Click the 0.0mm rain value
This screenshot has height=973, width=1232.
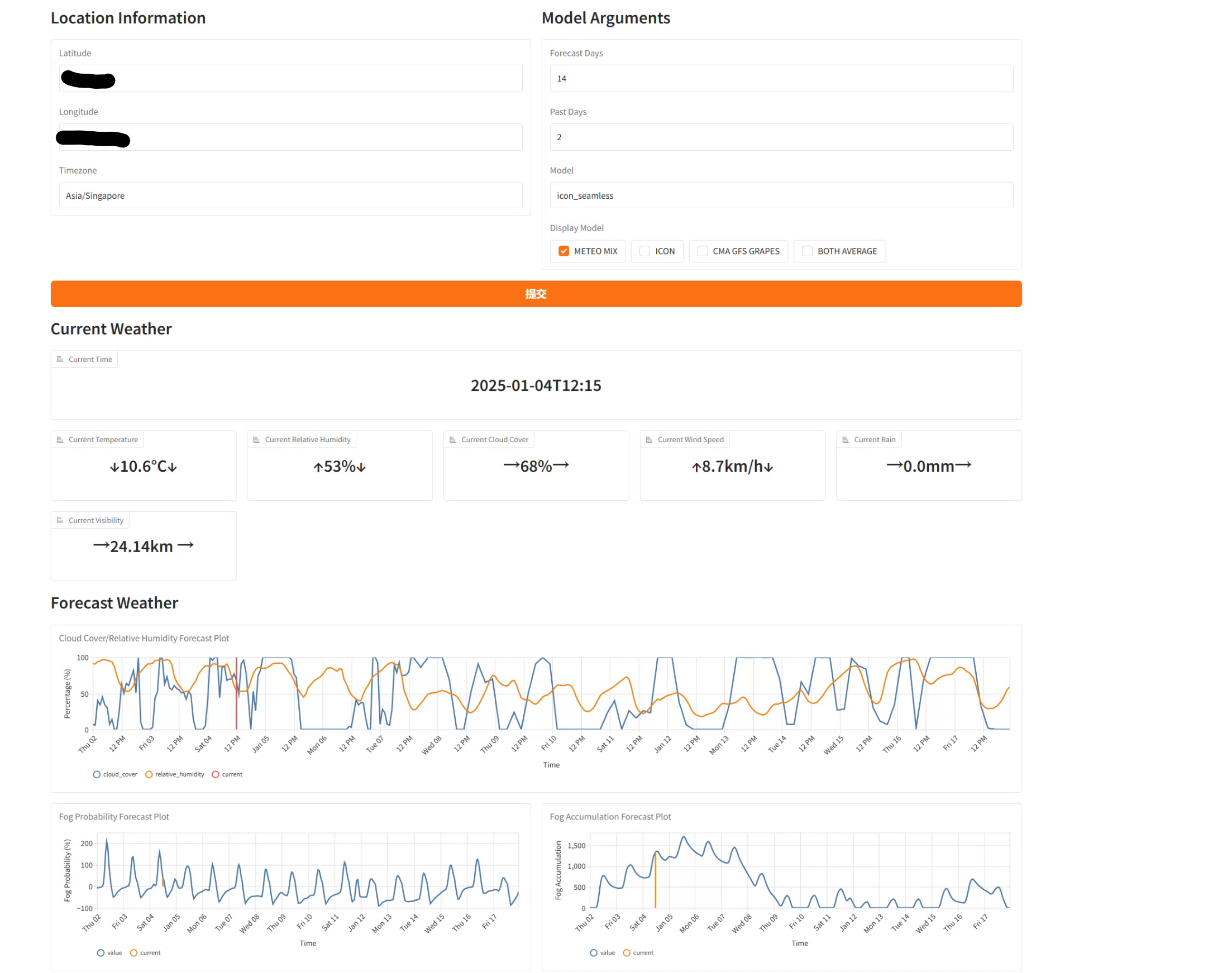pyautogui.click(x=929, y=467)
